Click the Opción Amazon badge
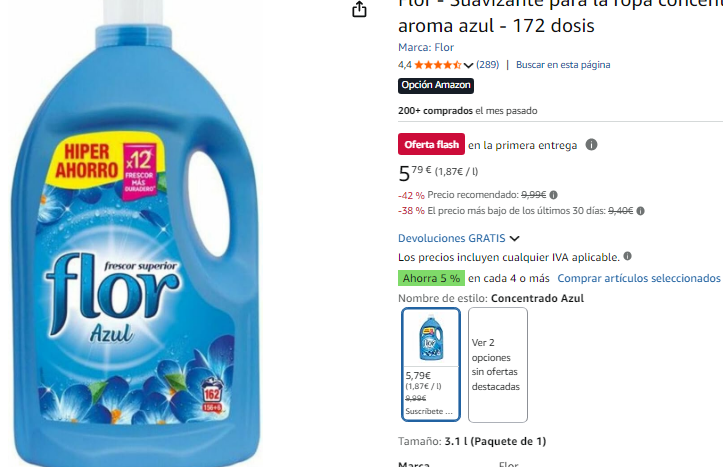 [x=436, y=85]
